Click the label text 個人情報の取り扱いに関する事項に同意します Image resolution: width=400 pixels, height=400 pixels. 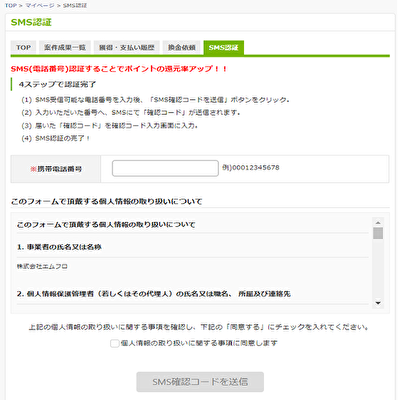click(x=199, y=343)
